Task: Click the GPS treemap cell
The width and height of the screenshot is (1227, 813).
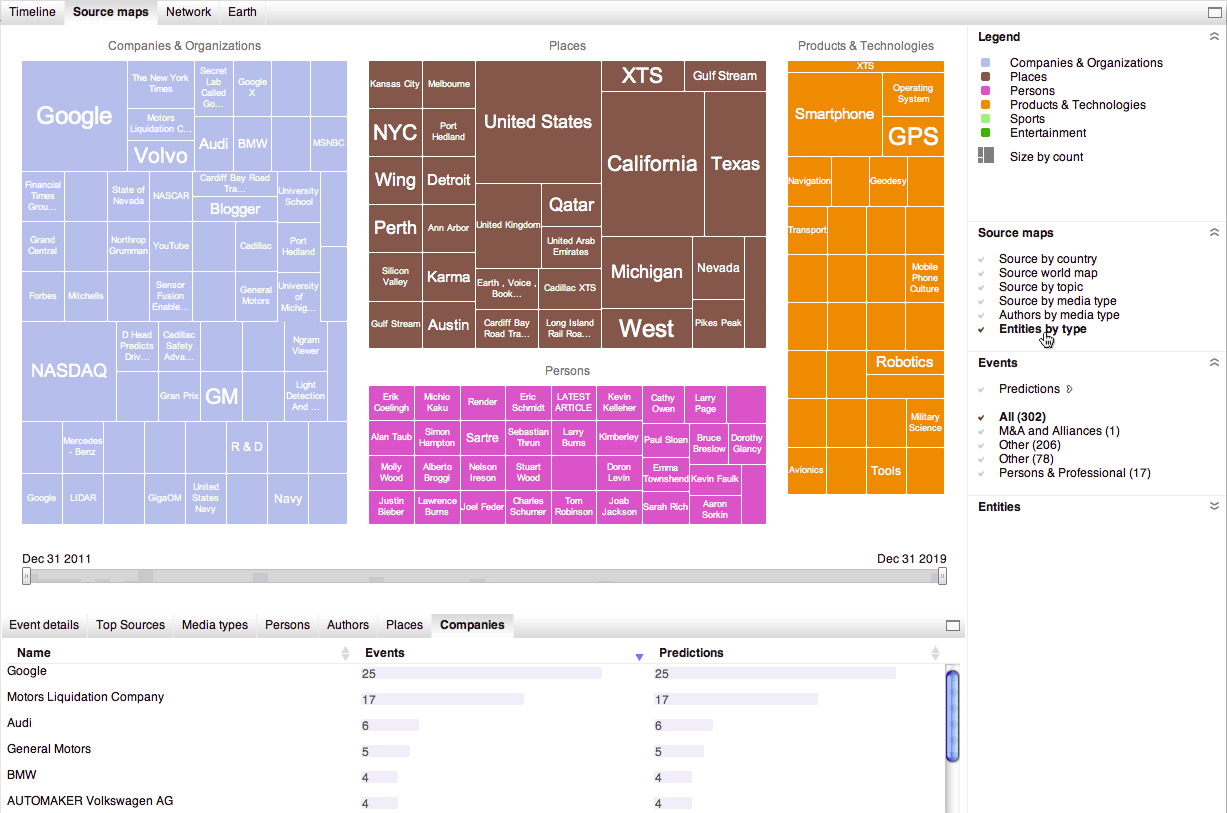Action: pyautogui.click(x=913, y=137)
